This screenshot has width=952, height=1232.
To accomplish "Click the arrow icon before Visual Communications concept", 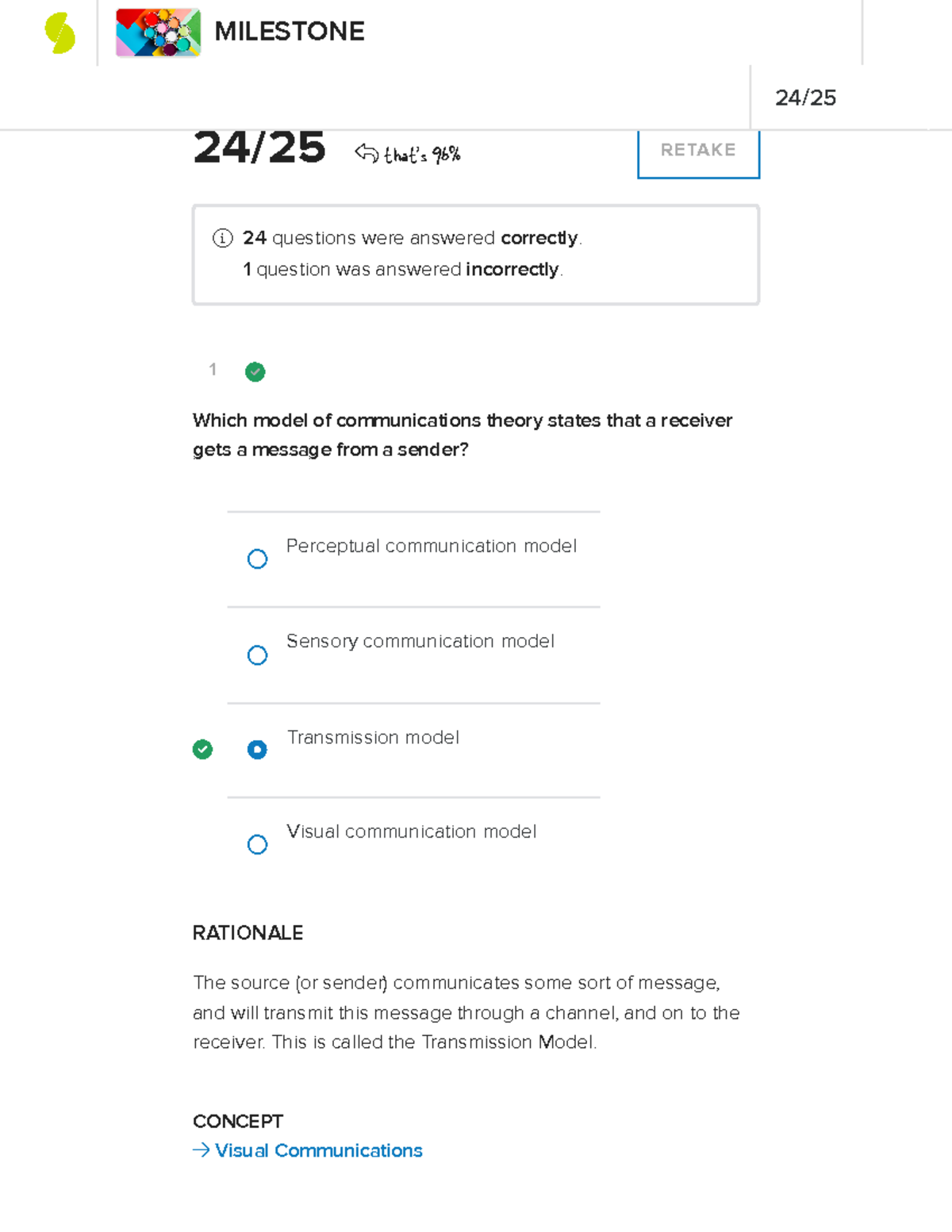I will coord(200,1150).
